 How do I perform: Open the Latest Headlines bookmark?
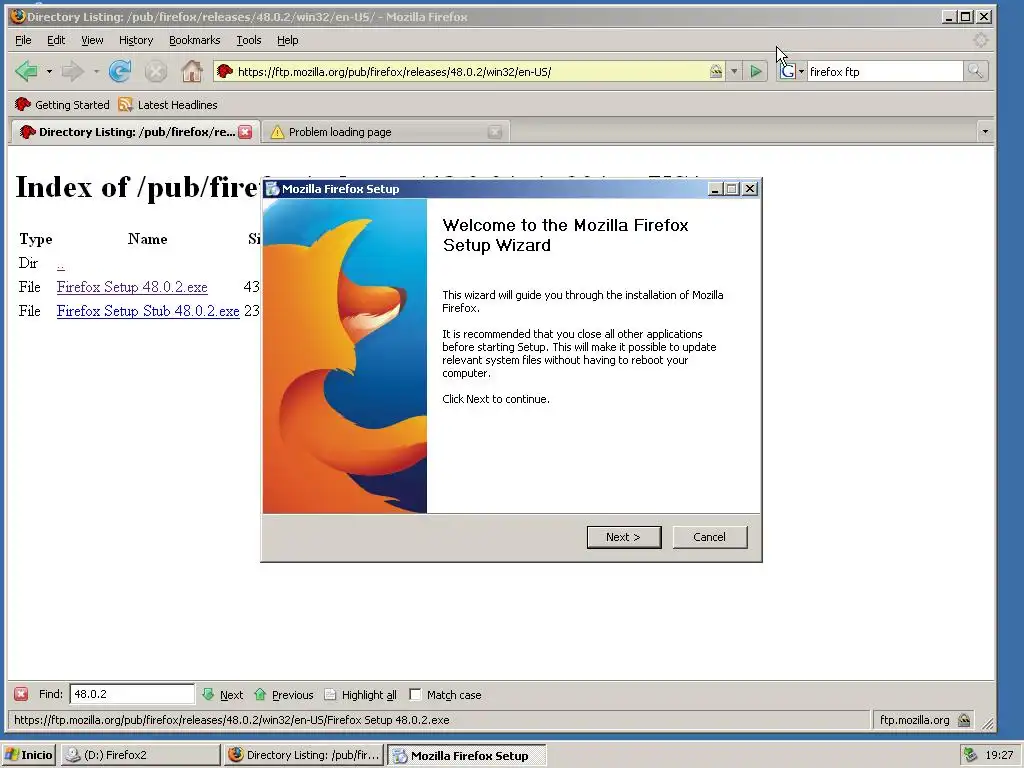point(168,104)
